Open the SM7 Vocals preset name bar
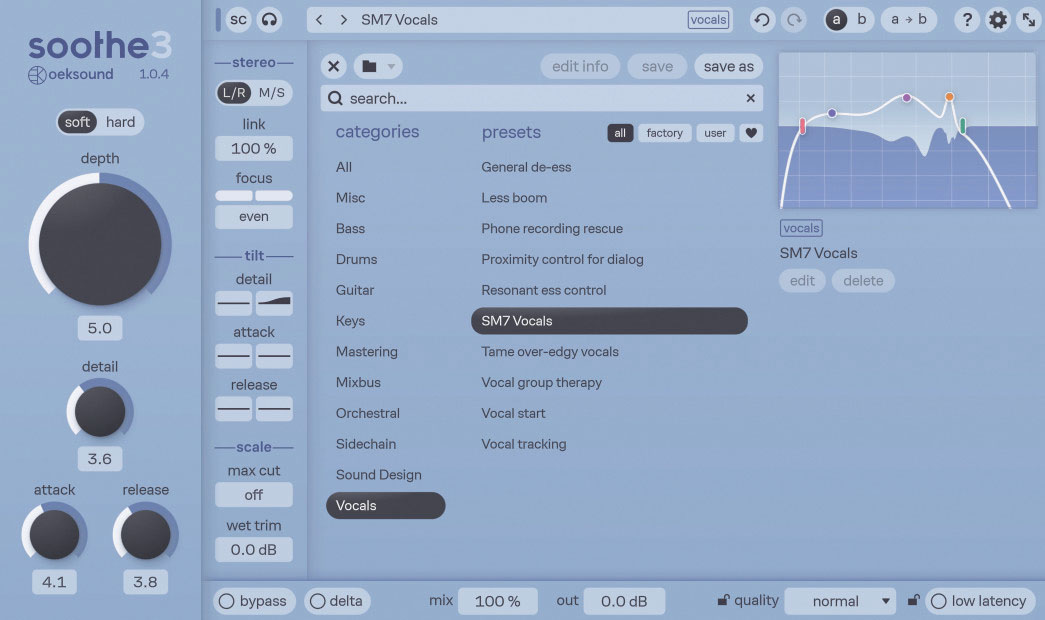1045x620 pixels. (520, 20)
